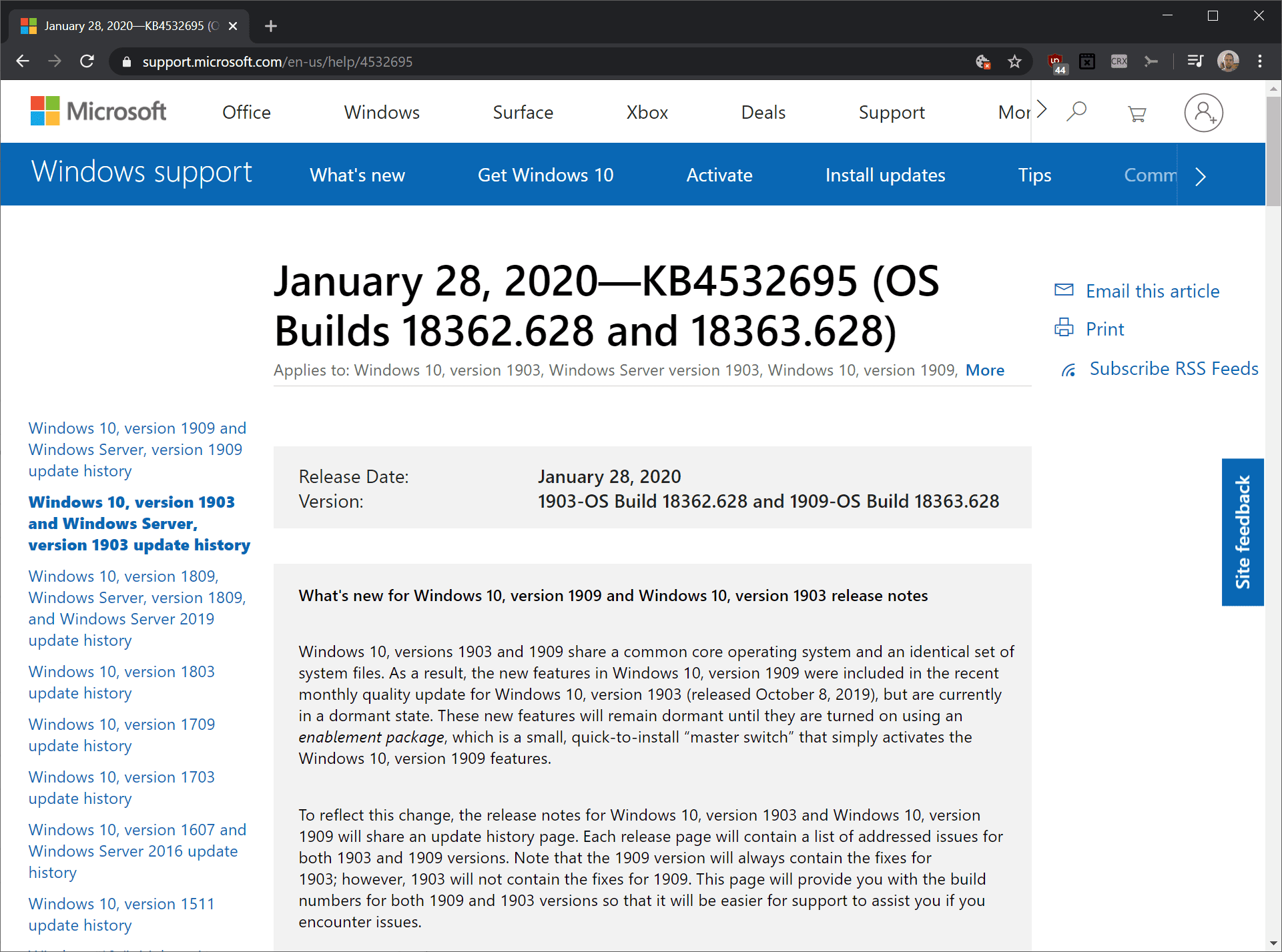This screenshot has width=1282, height=952.
Task: Open Windows 10 version 1809 update history
Action: [137, 608]
